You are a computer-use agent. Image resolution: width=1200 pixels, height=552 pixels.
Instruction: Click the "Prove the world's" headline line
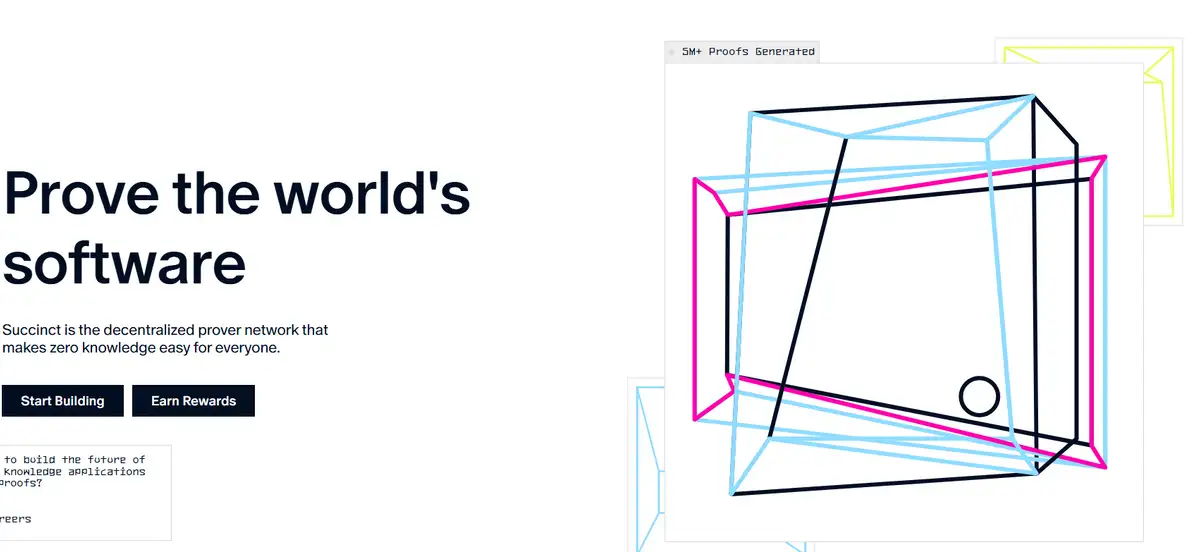(237, 193)
